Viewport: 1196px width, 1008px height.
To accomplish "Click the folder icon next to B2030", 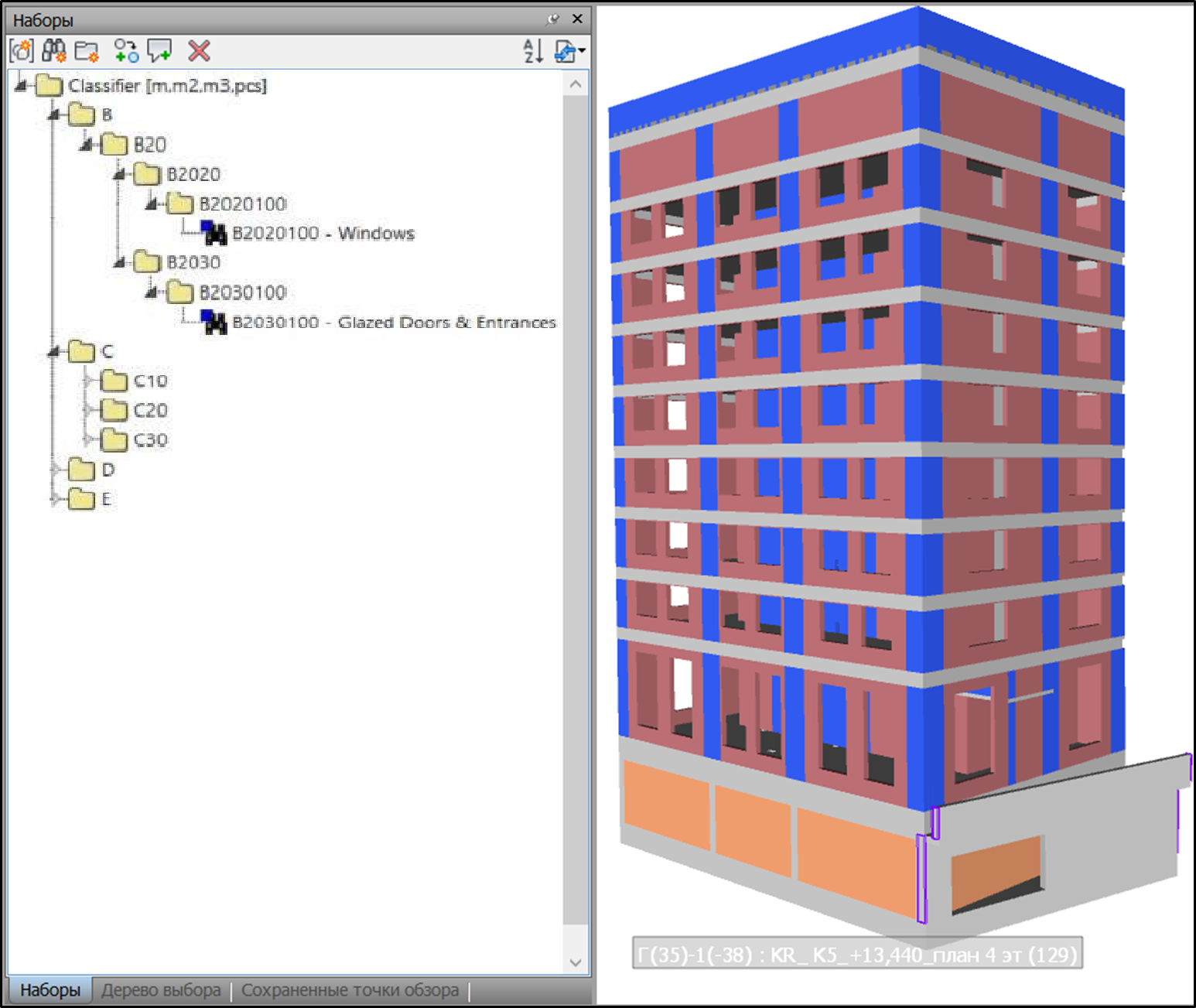I will 147,262.
